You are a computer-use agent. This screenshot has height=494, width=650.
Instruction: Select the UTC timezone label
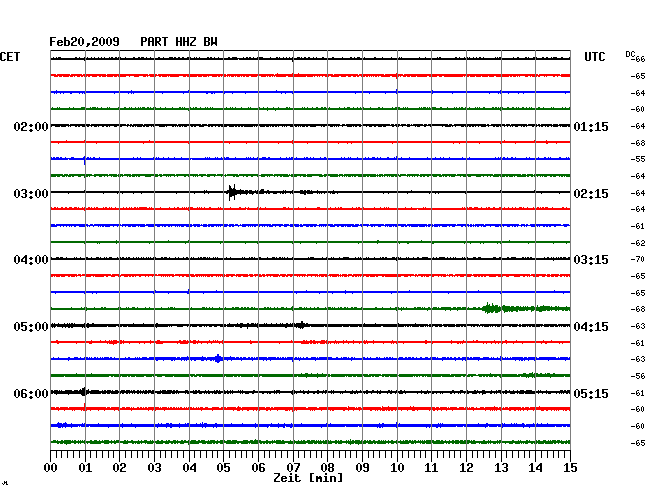click(x=594, y=57)
